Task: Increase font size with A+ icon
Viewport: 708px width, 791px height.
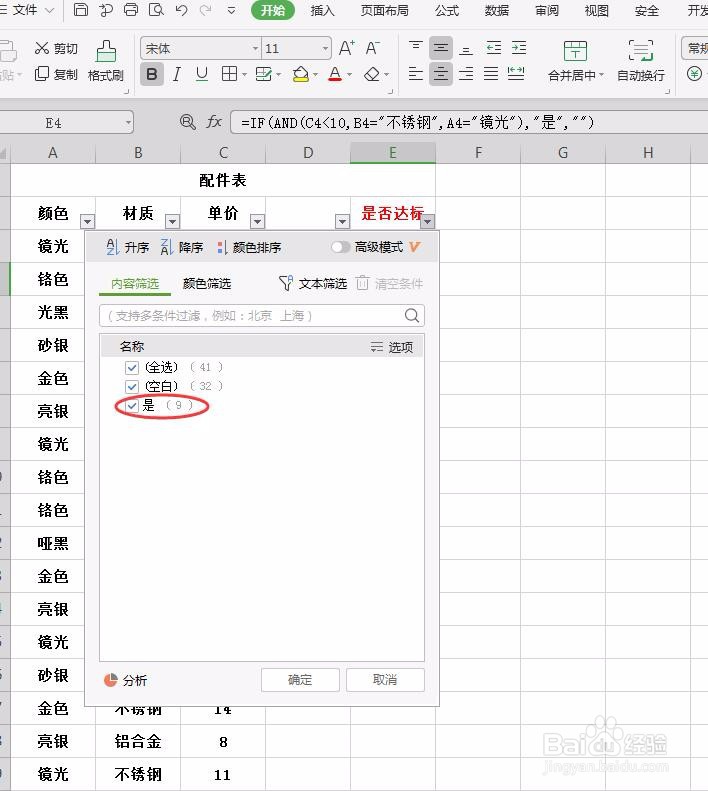Action: (x=347, y=48)
